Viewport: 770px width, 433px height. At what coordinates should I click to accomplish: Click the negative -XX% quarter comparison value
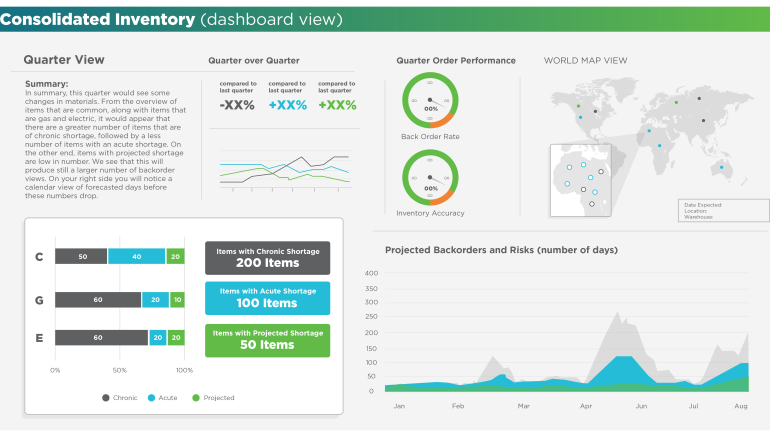(237, 105)
